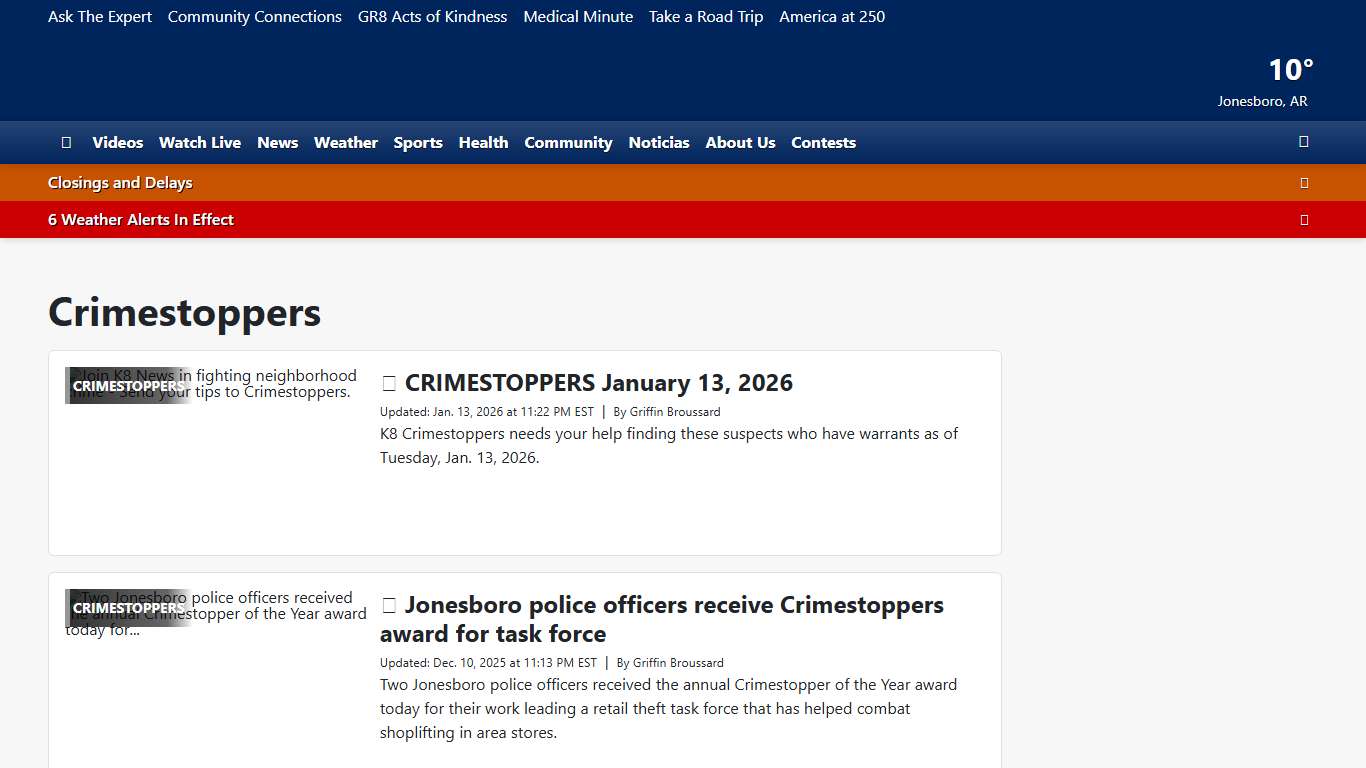Viewport: 1366px width, 768px height.
Task: Click the icon next to police award headline
Action: 389,605
